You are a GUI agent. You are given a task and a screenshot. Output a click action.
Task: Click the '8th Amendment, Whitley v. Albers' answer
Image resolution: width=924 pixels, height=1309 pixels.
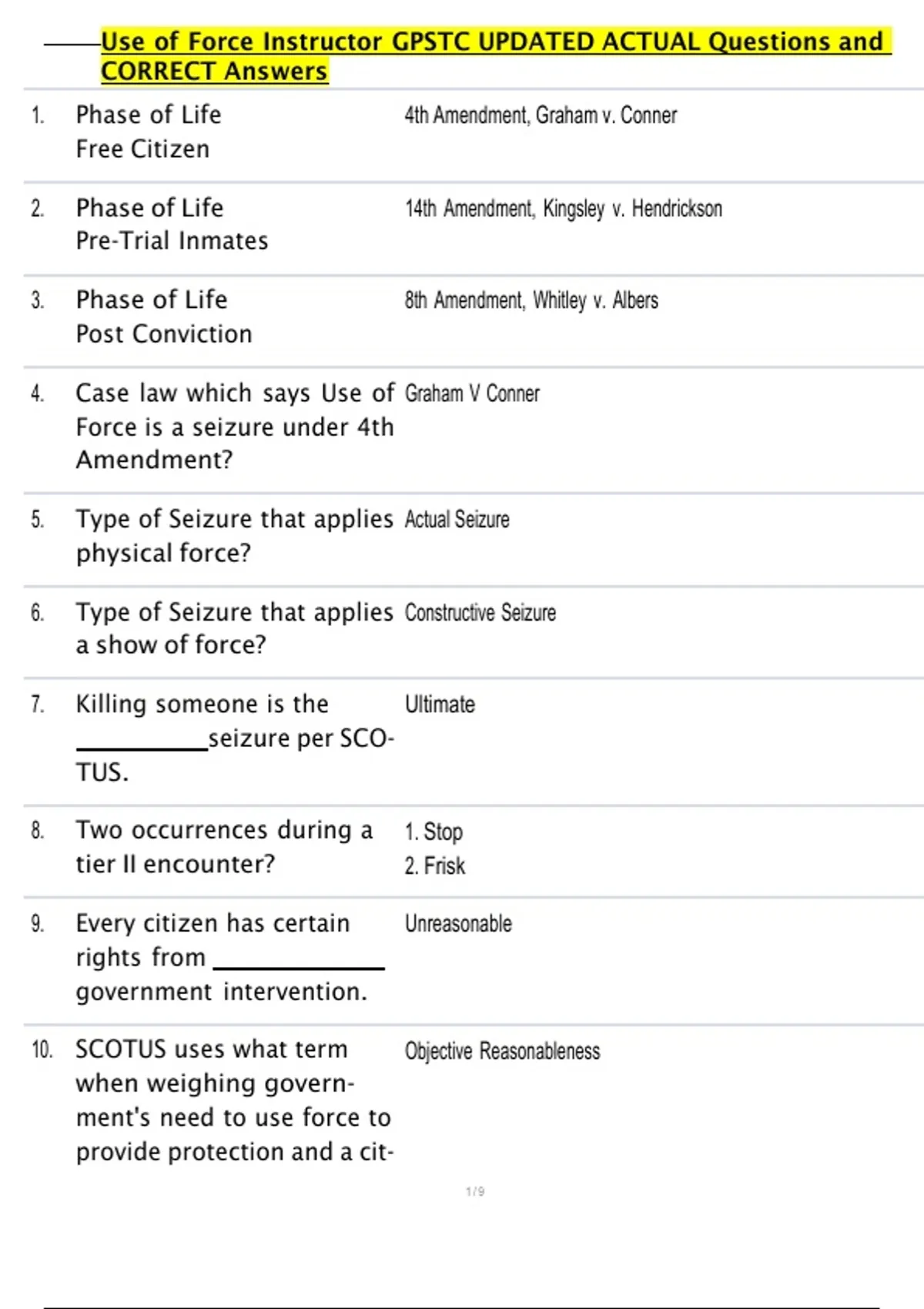point(531,300)
